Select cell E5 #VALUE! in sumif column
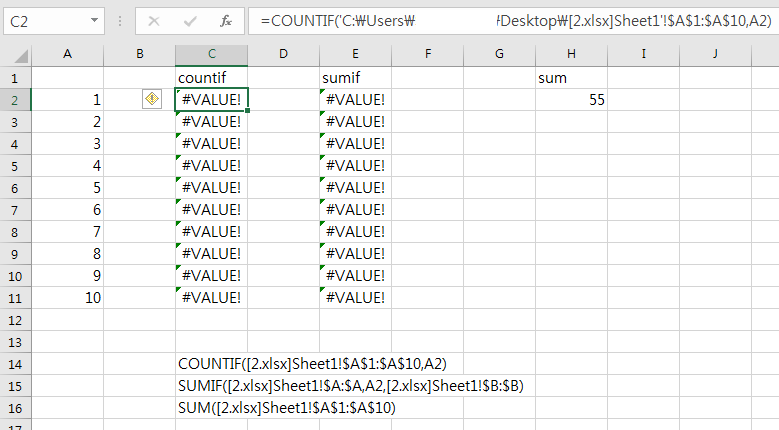This screenshot has width=779, height=430. (355, 166)
